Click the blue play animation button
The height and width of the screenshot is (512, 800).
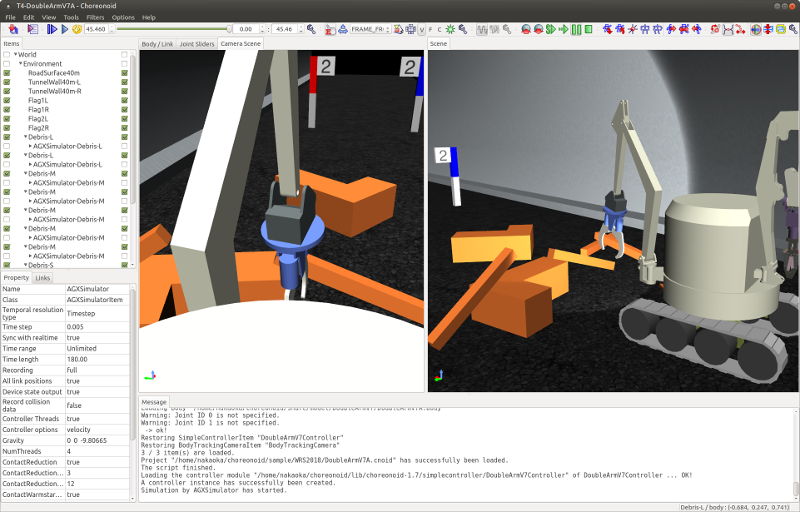point(64,29)
